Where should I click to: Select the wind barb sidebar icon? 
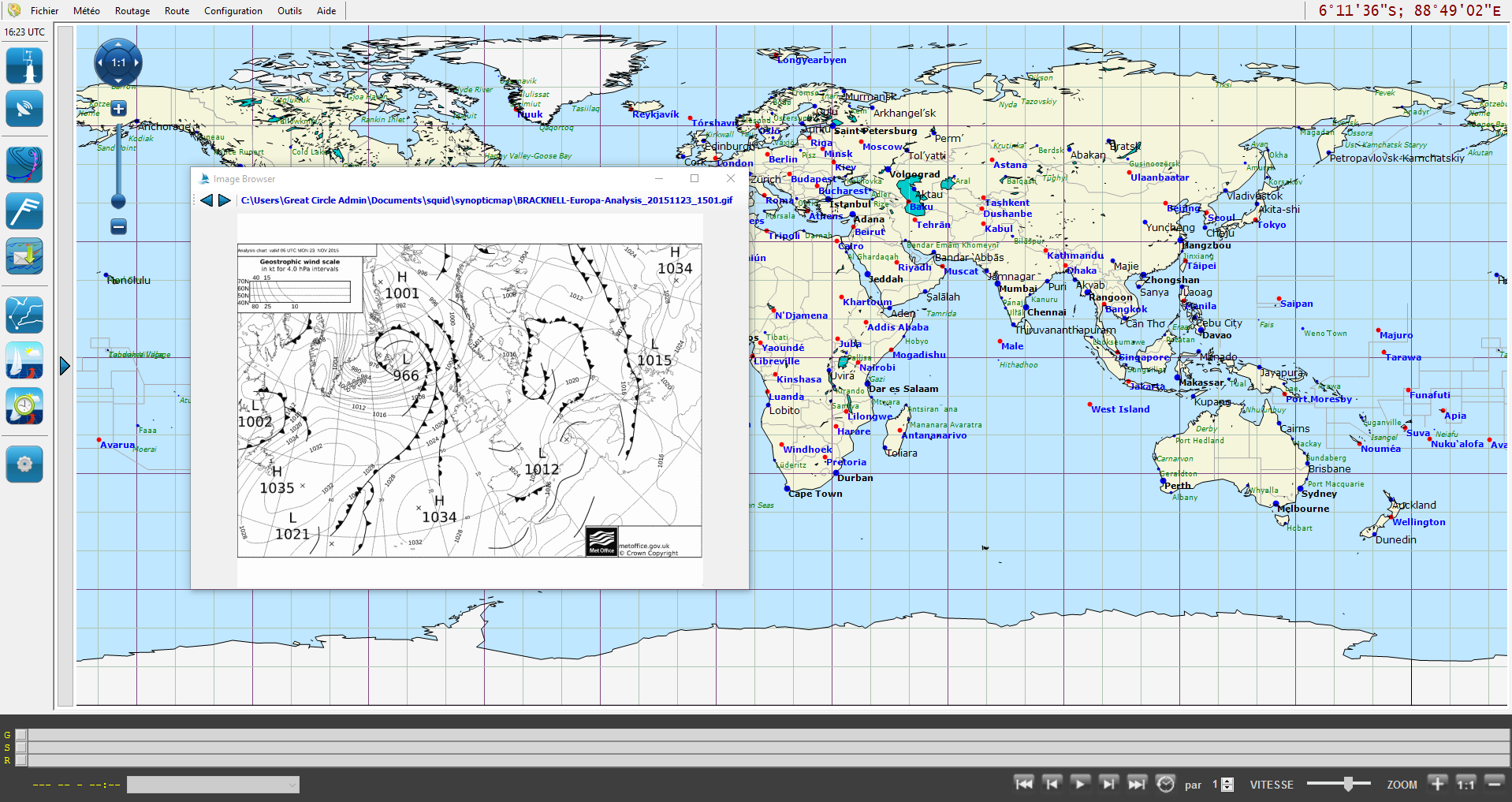(x=24, y=211)
